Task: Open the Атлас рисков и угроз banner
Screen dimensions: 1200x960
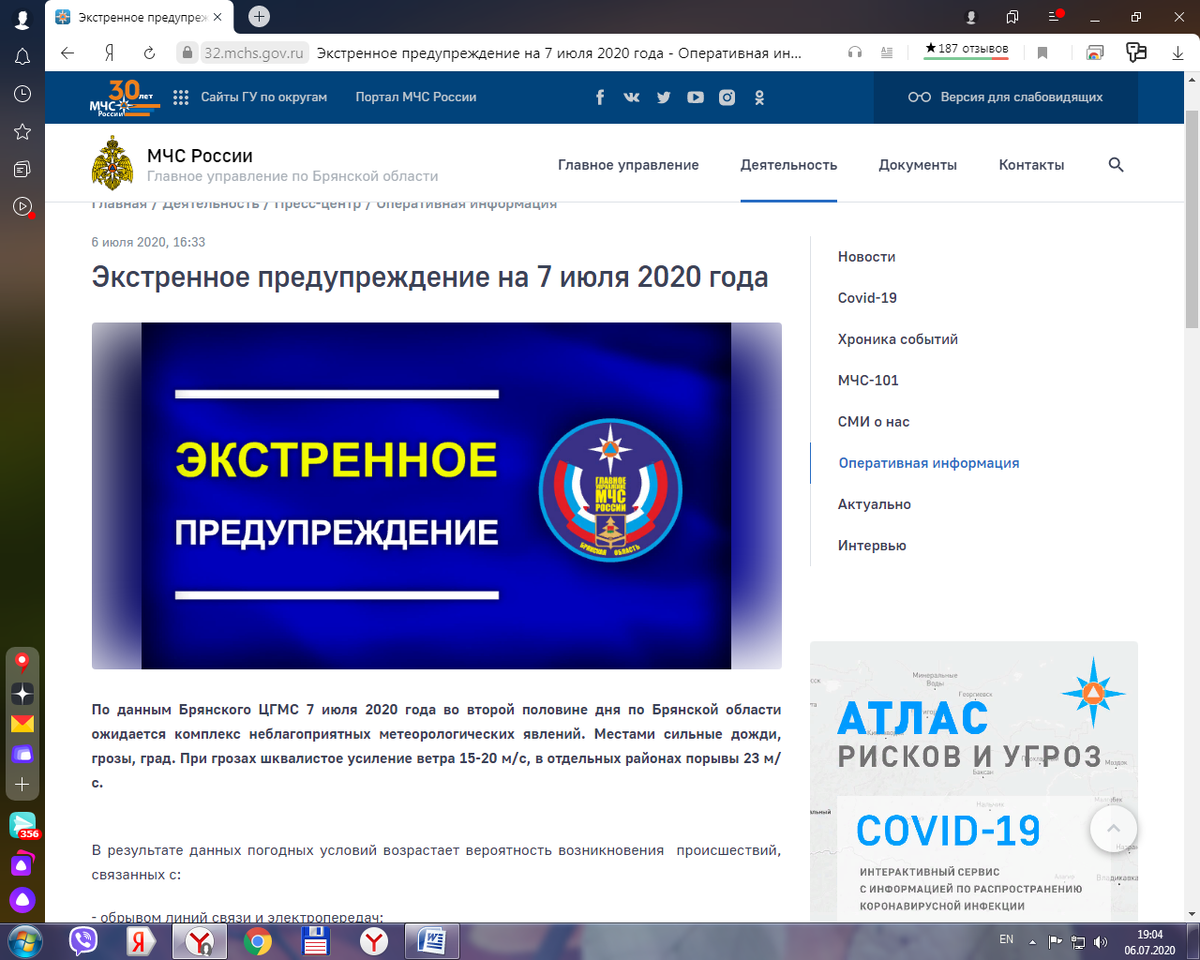Action: click(x=974, y=780)
